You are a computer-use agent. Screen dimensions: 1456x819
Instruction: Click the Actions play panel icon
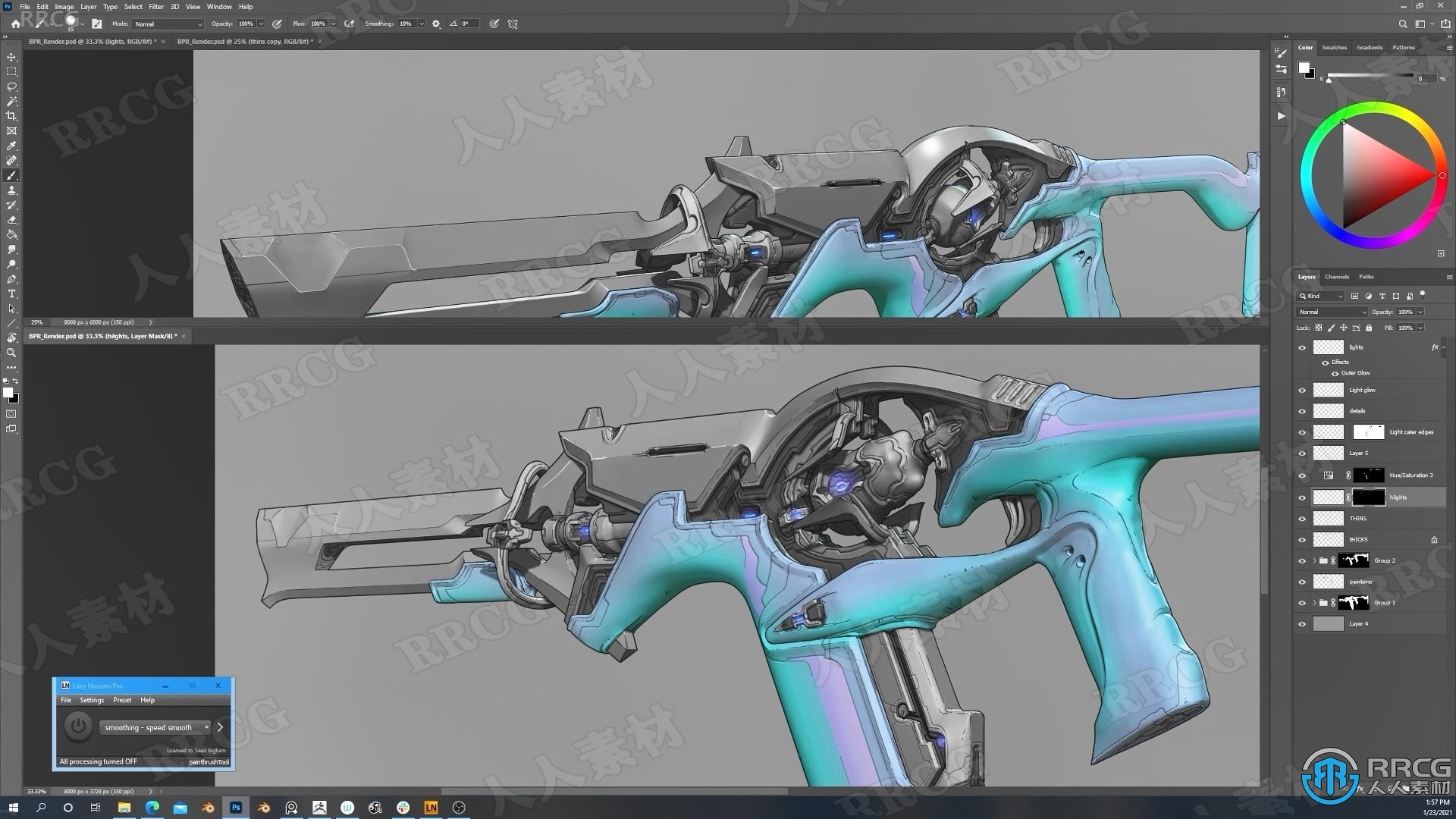pyautogui.click(x=1281, y=116)
